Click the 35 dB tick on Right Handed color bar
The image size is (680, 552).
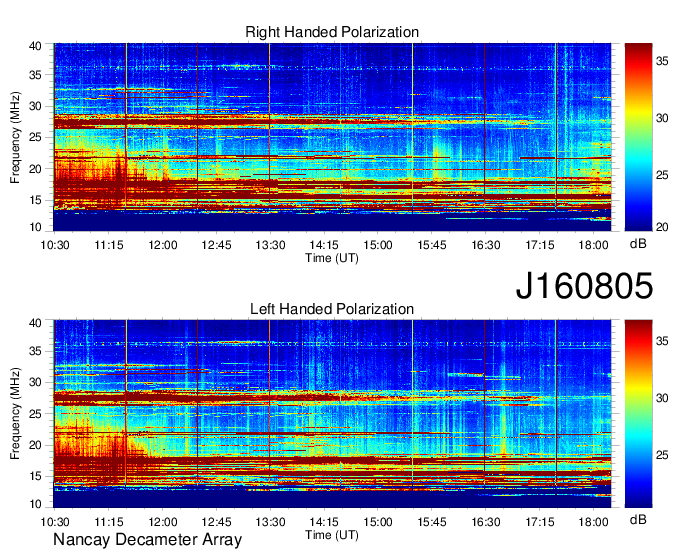click(662, 62)
